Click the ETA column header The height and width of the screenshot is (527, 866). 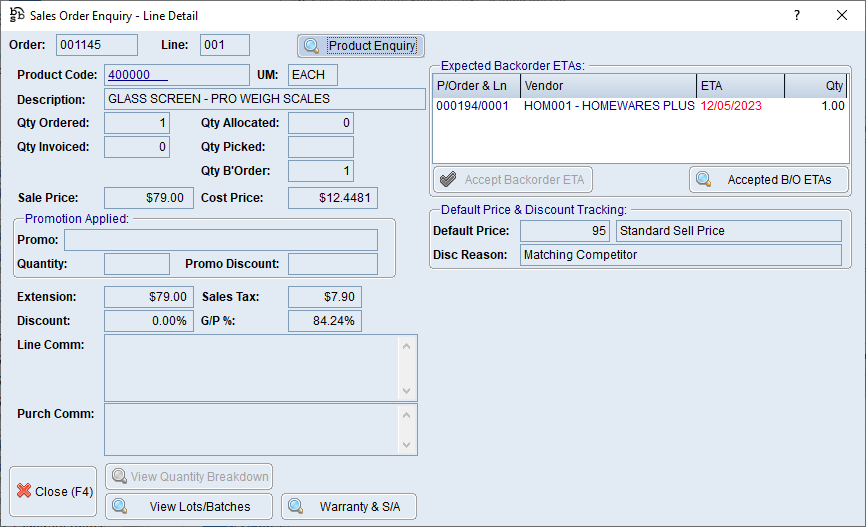(x=739, y=86)
